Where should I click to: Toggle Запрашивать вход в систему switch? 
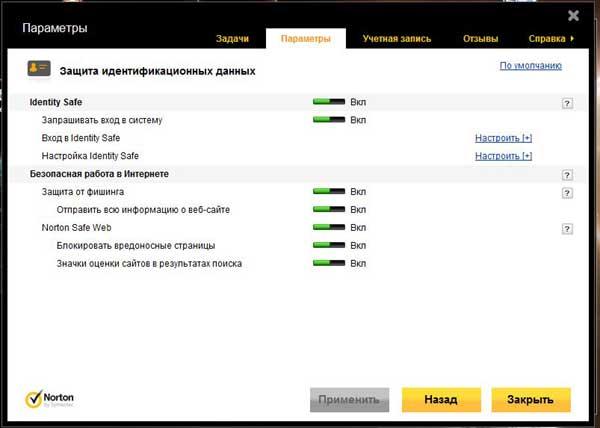tap(329, 120)
